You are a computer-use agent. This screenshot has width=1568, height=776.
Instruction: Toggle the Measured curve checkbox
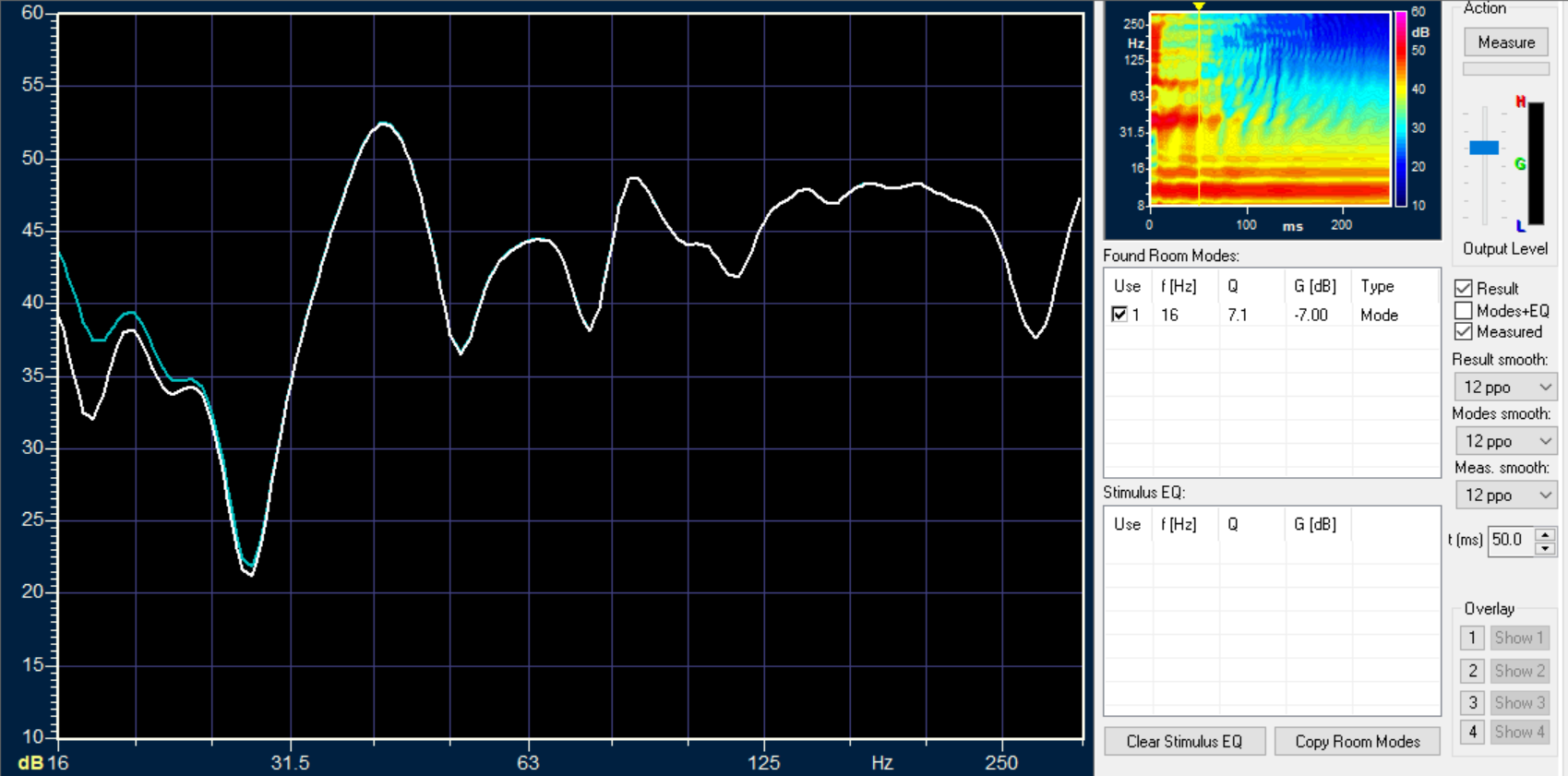(x=1463, y=332)
